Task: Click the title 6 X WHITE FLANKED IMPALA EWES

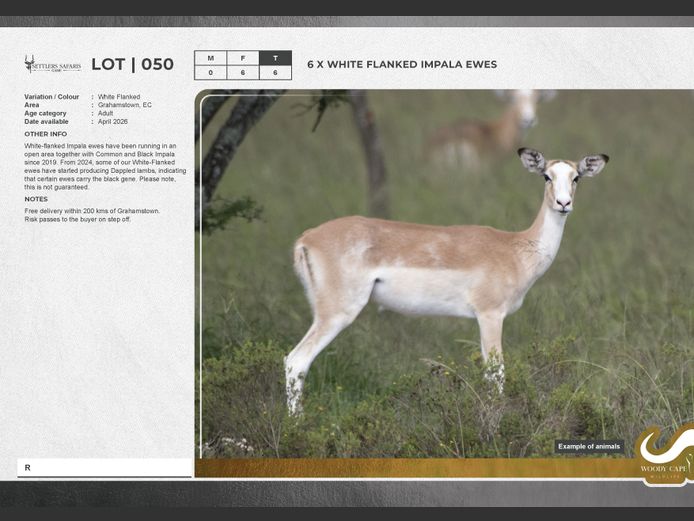Action: 402,65
